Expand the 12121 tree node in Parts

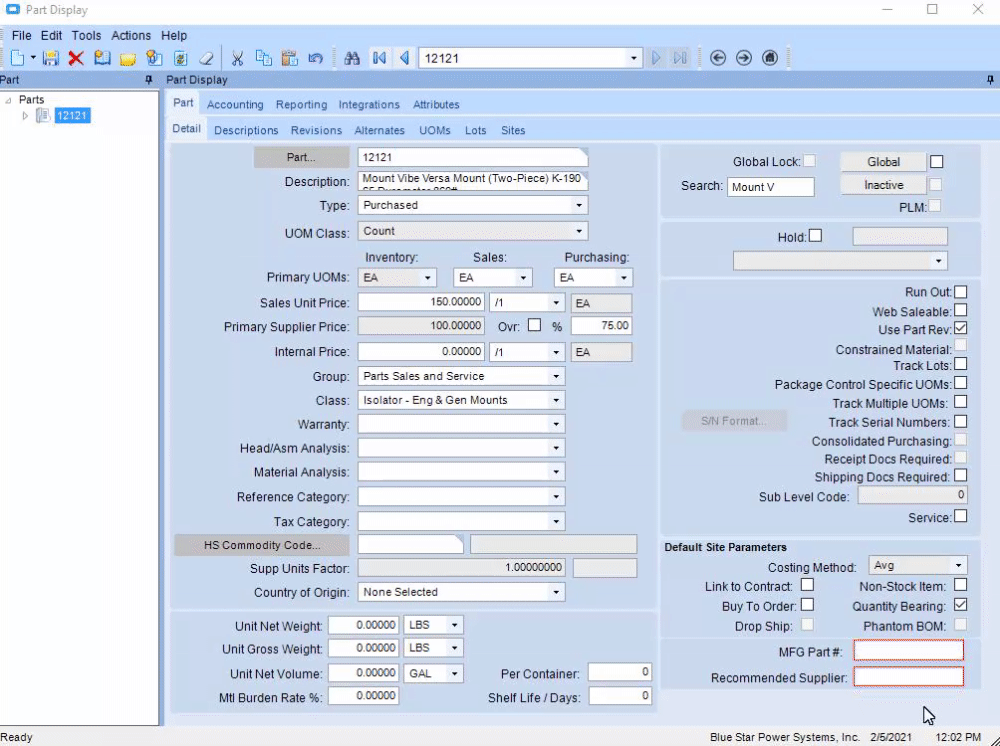pos(26,116)
